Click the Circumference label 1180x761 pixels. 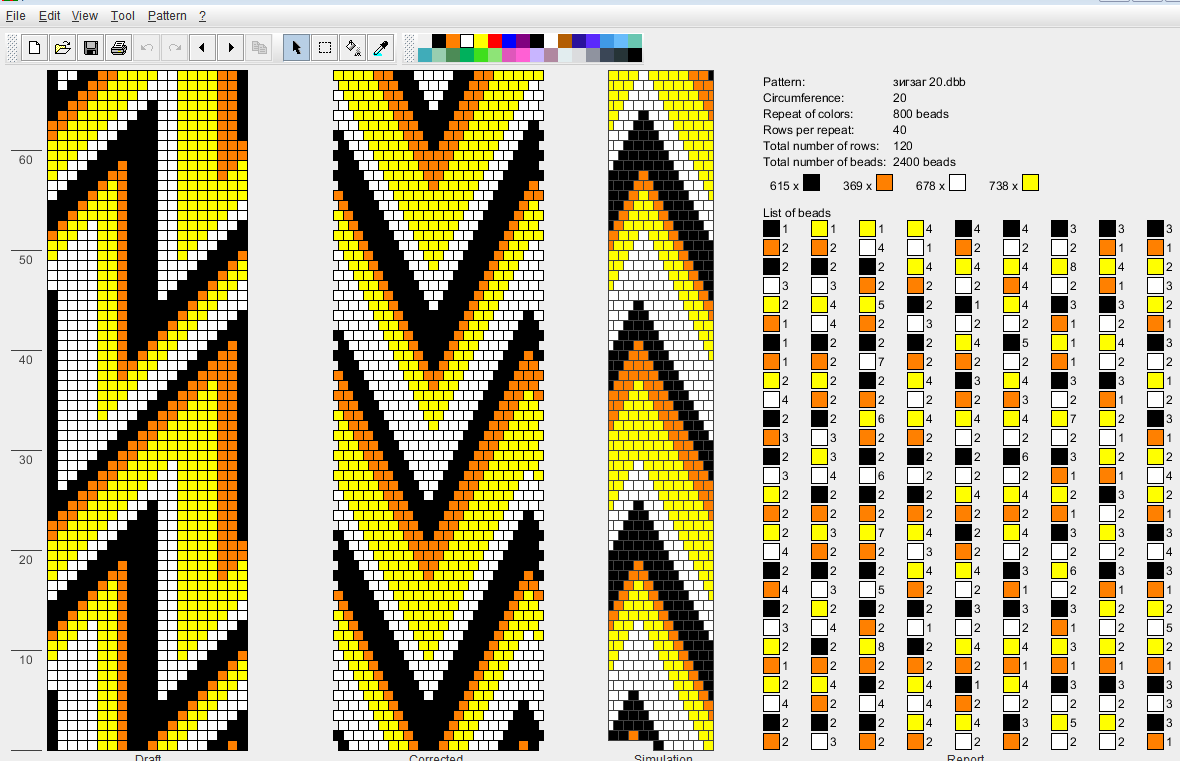(x=803, y=98)
